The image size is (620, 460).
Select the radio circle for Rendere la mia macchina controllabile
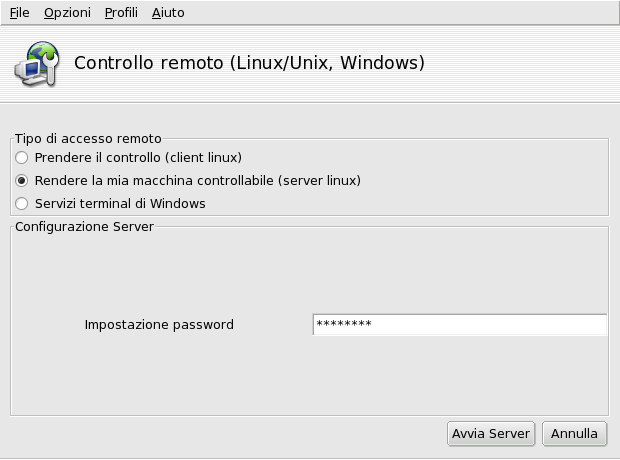(x=22, y=181)
